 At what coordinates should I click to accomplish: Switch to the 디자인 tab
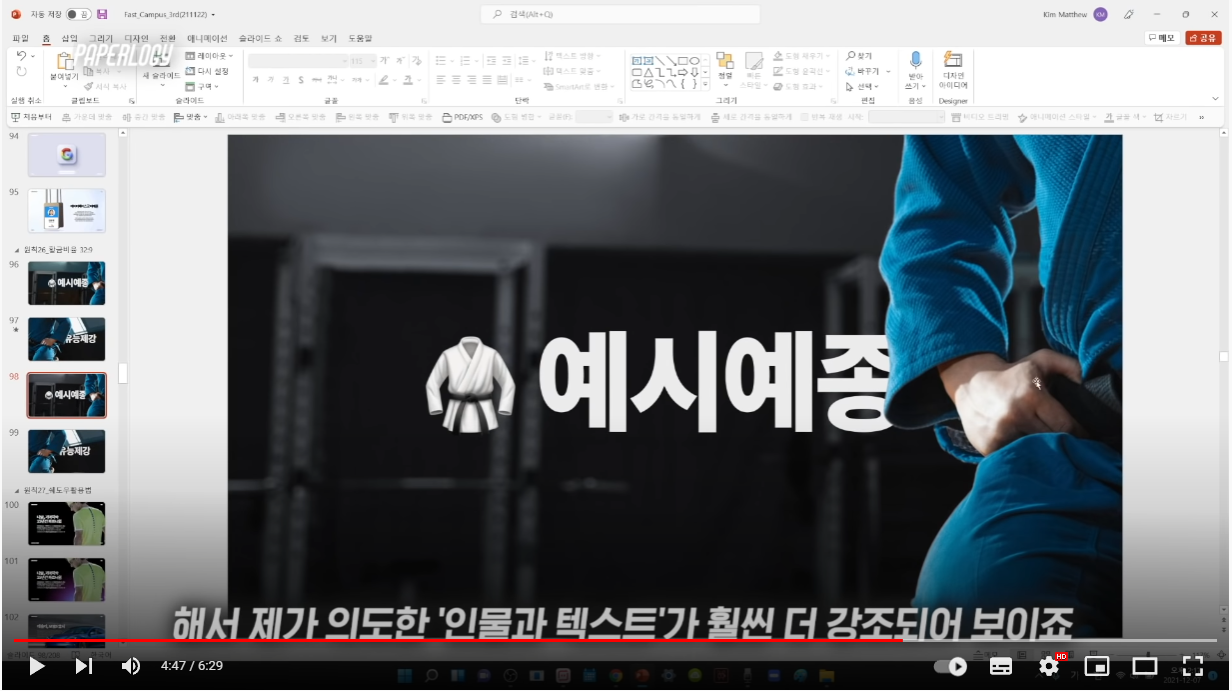[x=136, y=38]
